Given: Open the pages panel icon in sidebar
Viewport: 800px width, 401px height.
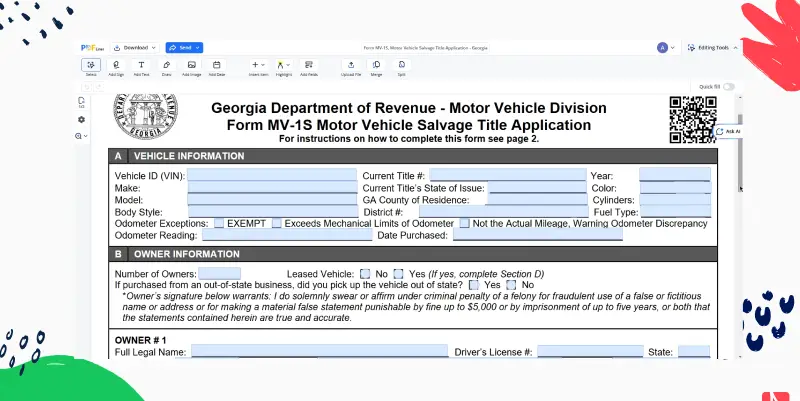Looking at the screenshot, I should pos(81,103).
